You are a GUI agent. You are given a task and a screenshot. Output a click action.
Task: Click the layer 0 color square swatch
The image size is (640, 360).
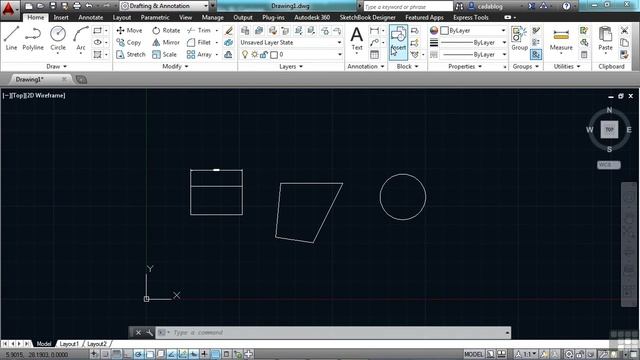pyautogui.click(x=274, y=54)
